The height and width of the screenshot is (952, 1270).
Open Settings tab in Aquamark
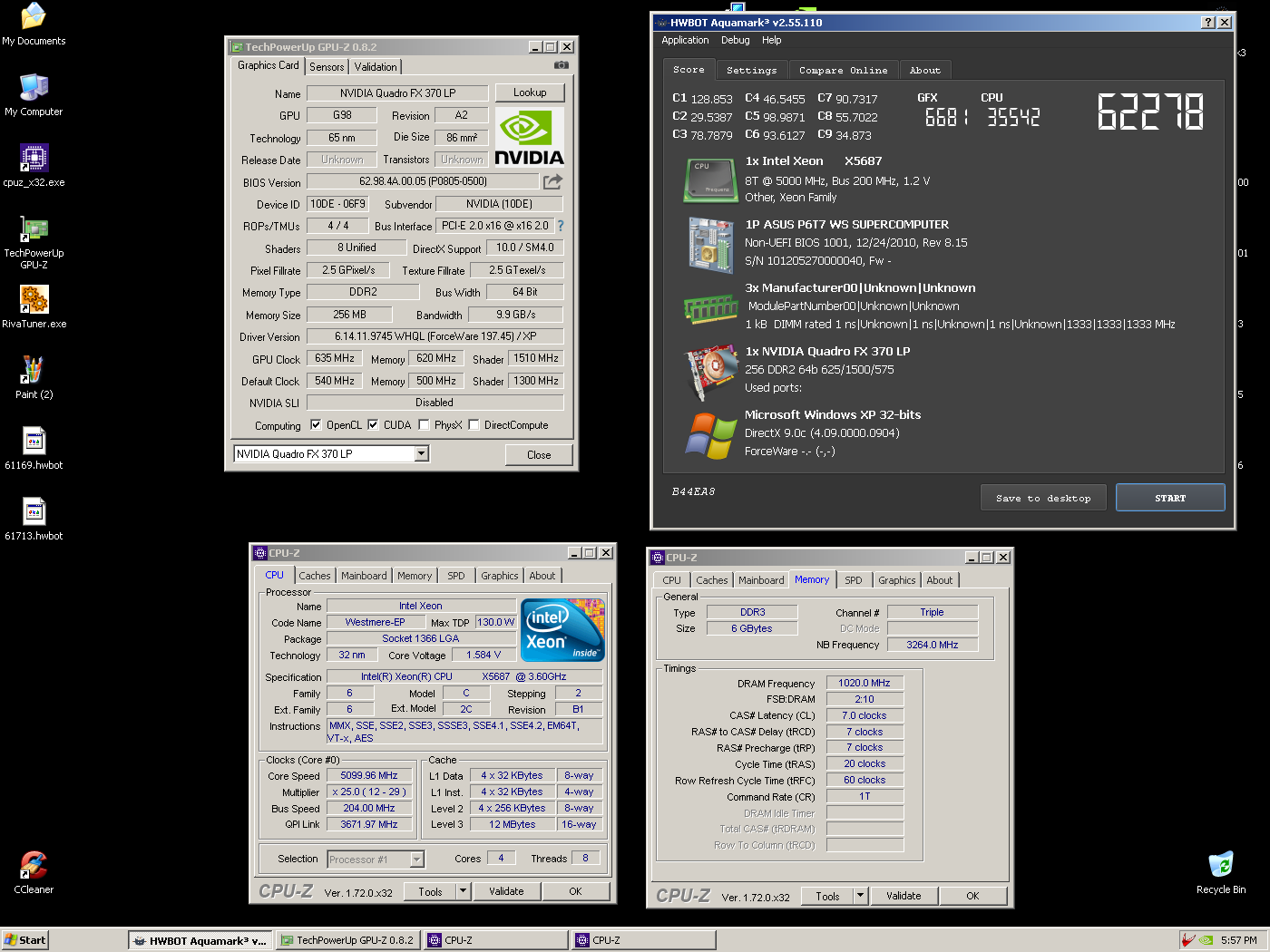752,70
